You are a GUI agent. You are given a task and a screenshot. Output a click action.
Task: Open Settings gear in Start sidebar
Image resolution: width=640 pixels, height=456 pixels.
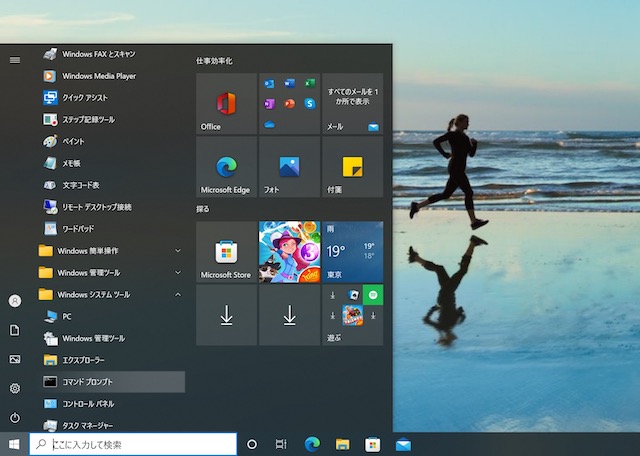tap(15, 388)
